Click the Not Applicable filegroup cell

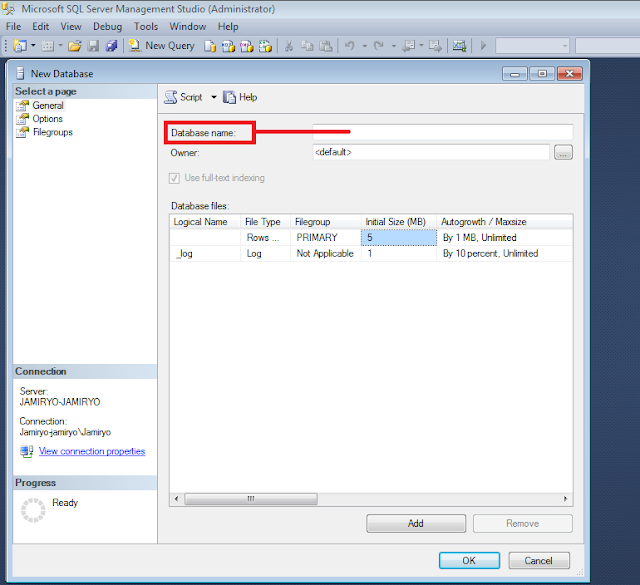(325, 254)
